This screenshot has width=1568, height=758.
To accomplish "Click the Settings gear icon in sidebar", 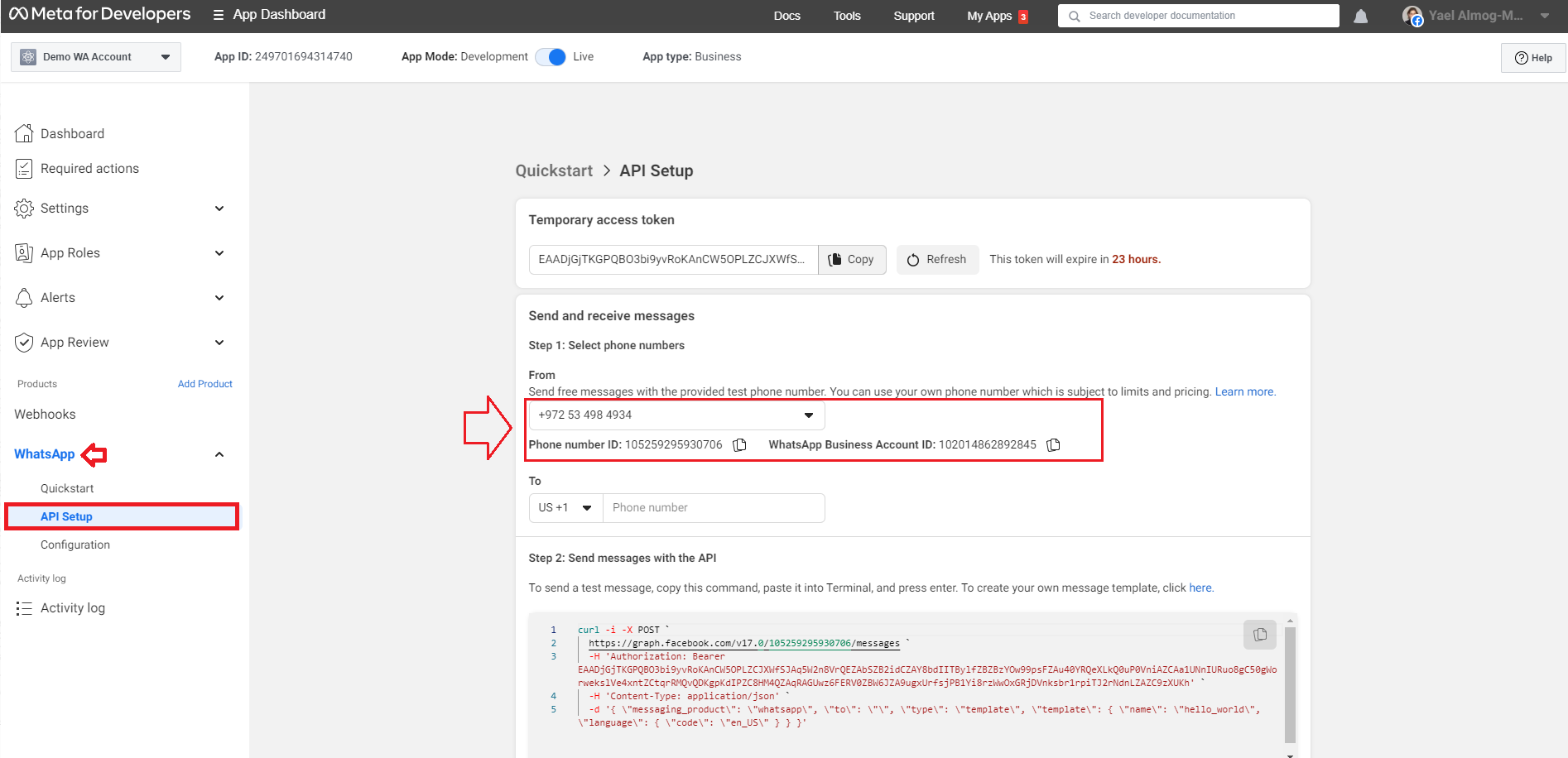I will pos(24,209).
